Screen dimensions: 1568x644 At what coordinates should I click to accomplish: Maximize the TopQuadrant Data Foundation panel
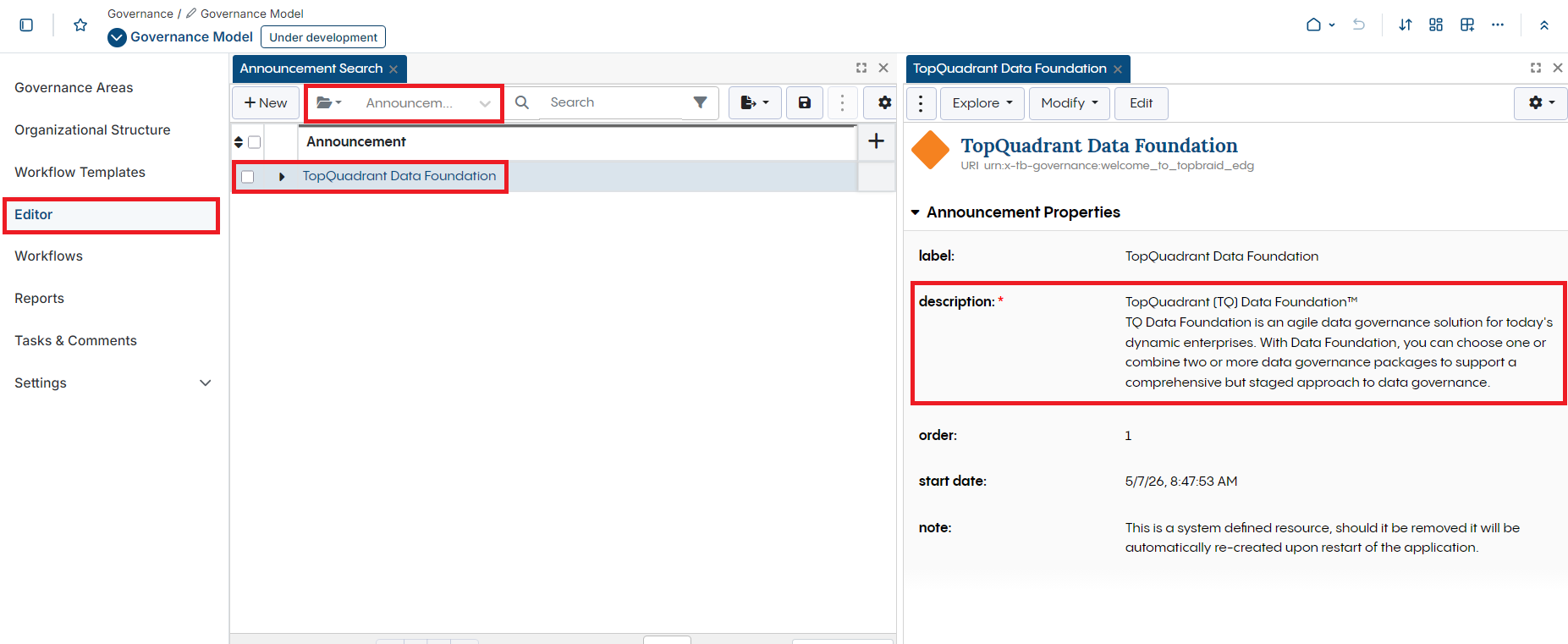click(x=1536, y=68)
